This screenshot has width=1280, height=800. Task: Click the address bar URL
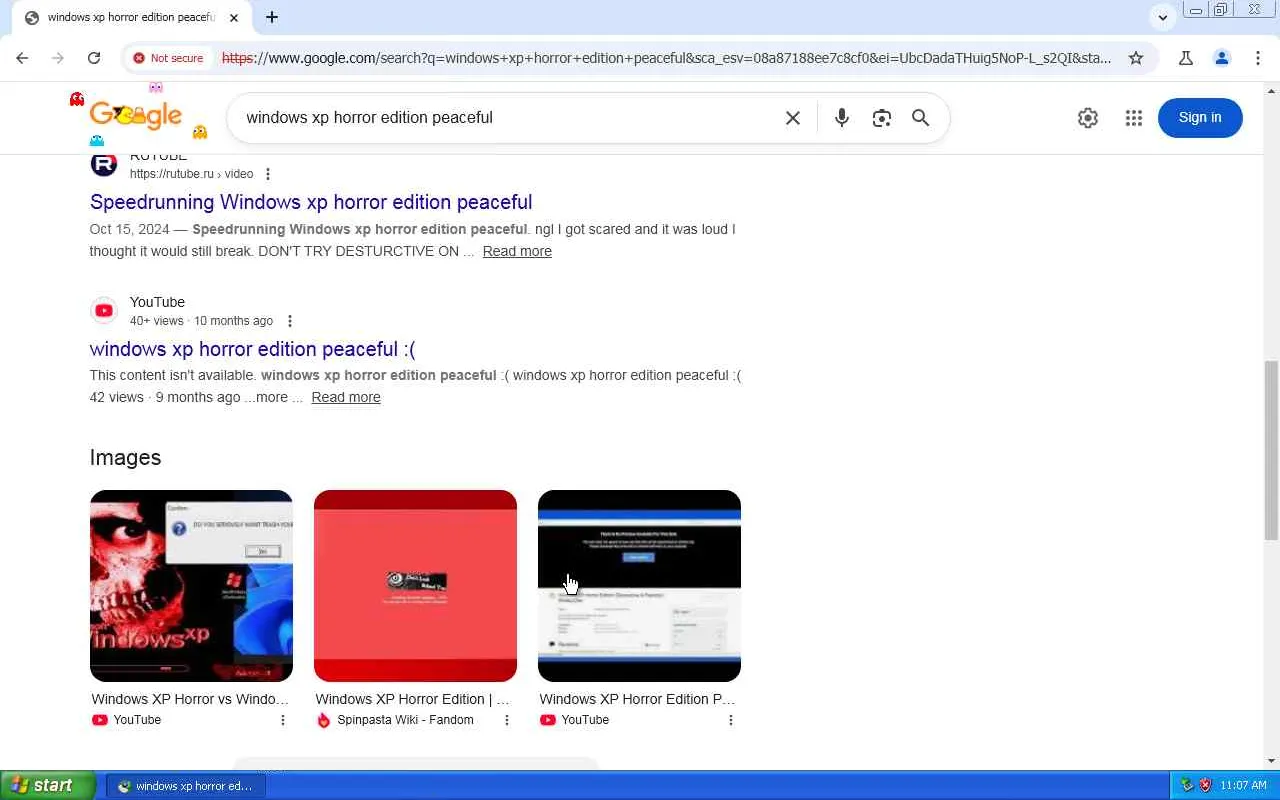pyautogui.click(x=666, y=58)
